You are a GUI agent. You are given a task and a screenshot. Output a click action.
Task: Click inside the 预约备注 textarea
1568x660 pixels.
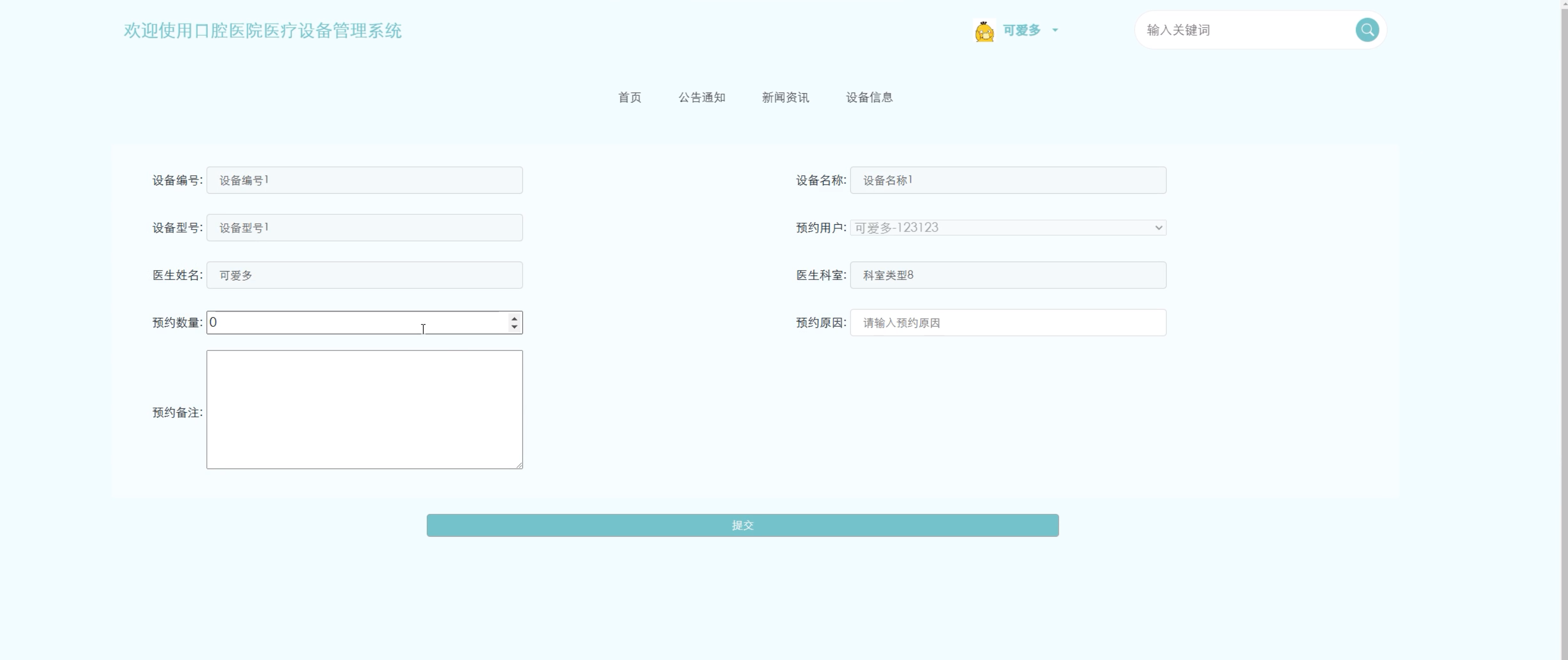click(x=365, y=409)
